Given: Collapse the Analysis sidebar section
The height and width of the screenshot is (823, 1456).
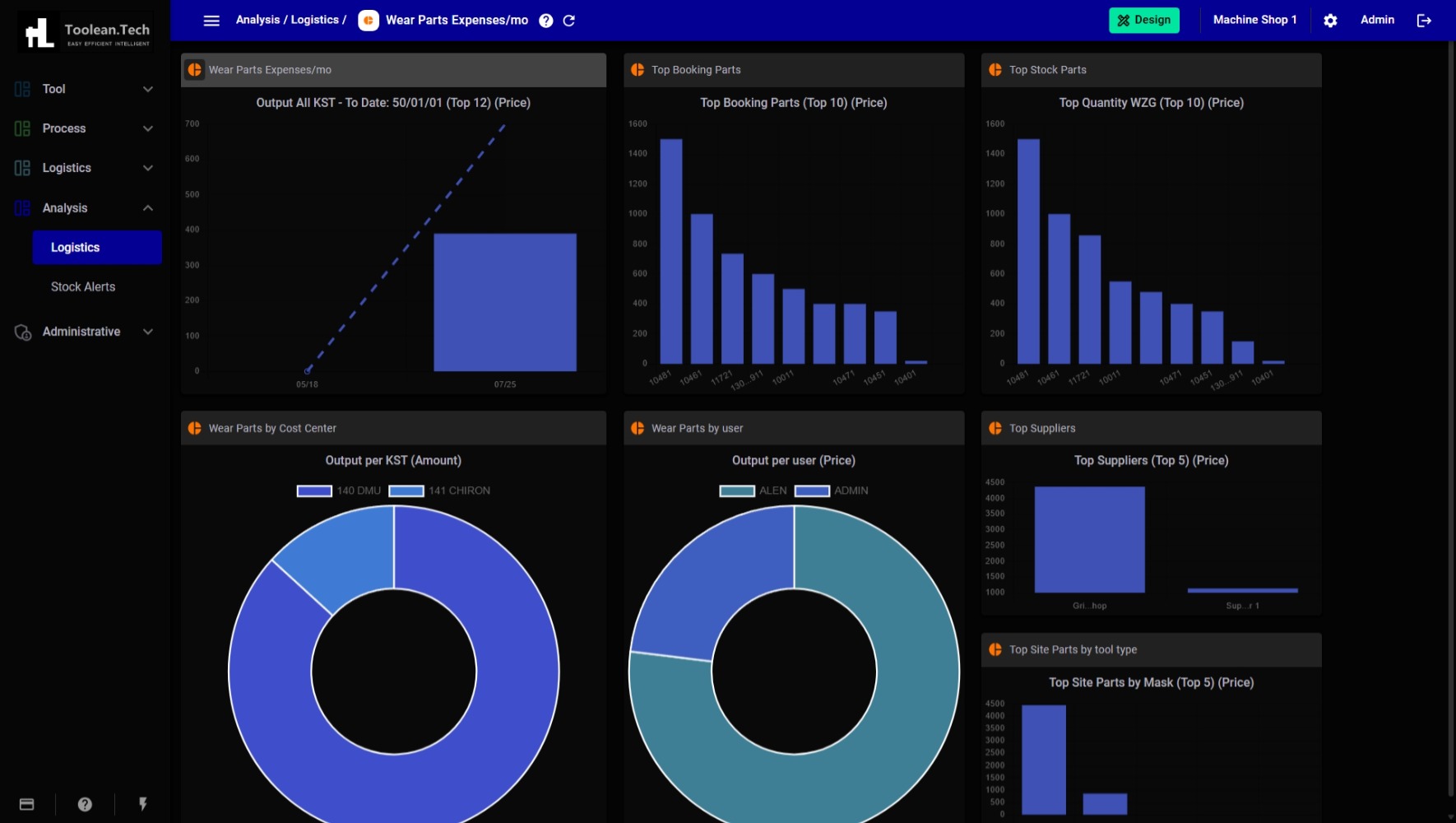Looking at the screenshot, I should point(82,208).
